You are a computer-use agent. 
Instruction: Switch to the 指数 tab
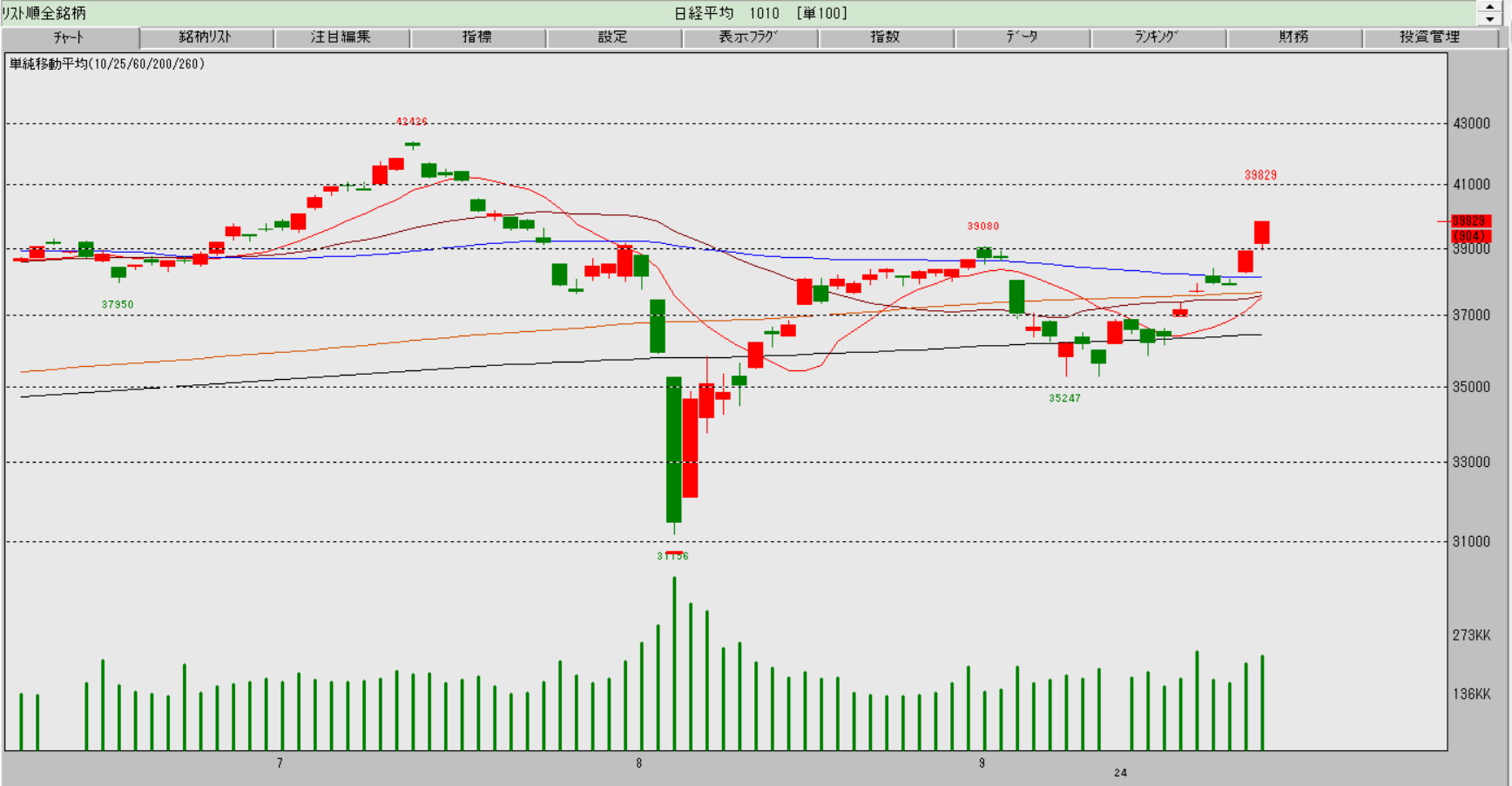[886, 37]
